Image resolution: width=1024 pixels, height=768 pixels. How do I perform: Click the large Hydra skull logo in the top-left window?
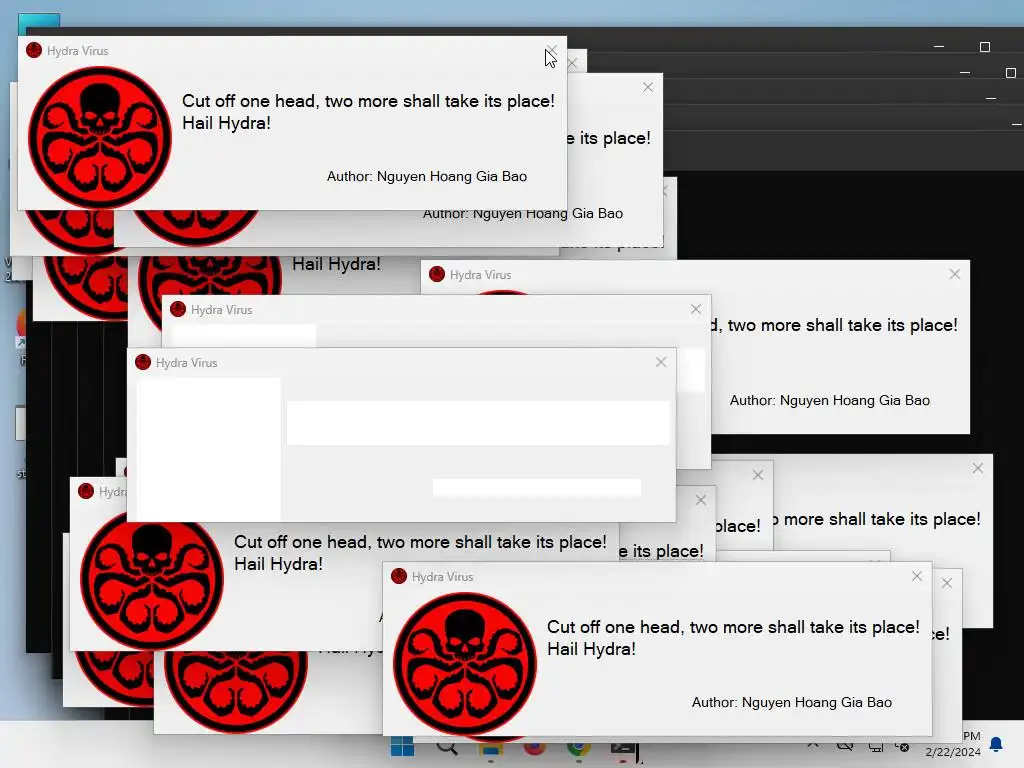[x=100, y=137]
